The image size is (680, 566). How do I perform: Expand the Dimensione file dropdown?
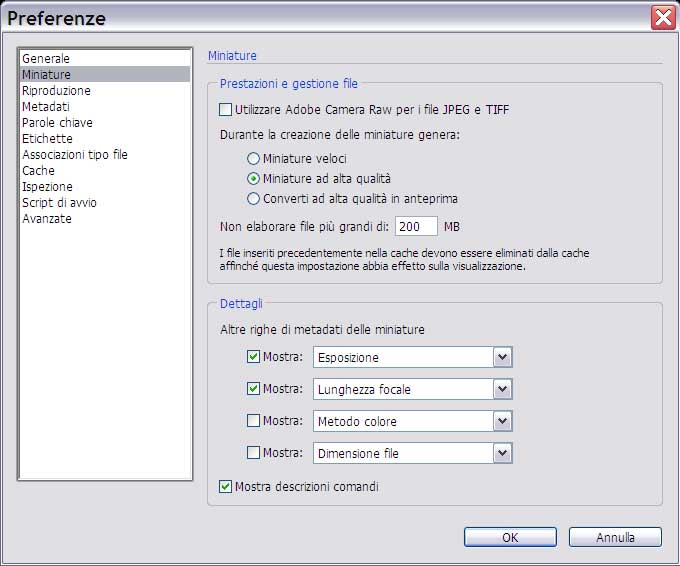coord(502,453)
